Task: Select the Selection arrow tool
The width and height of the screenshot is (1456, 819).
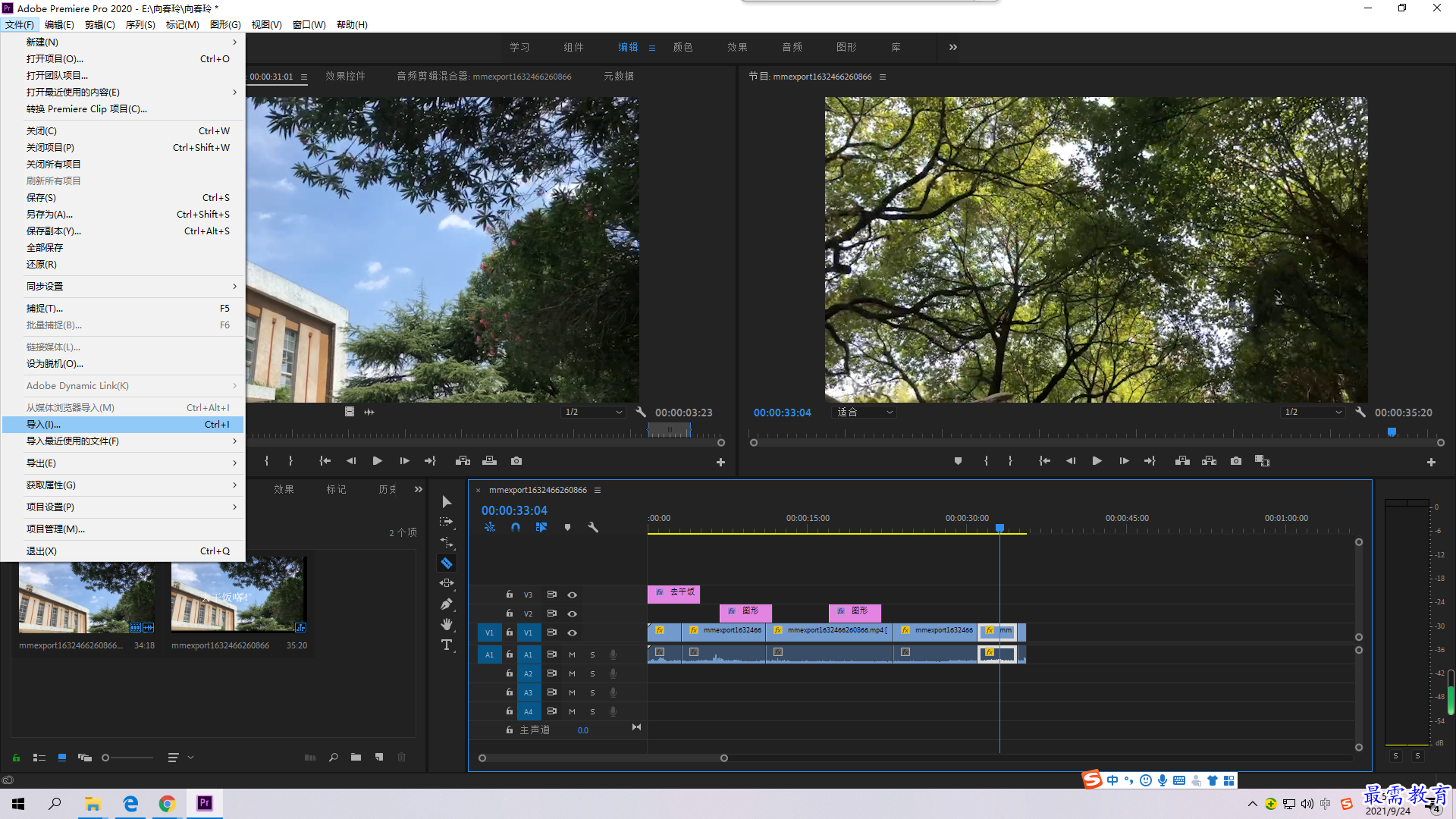Action: tap(447, 502)
